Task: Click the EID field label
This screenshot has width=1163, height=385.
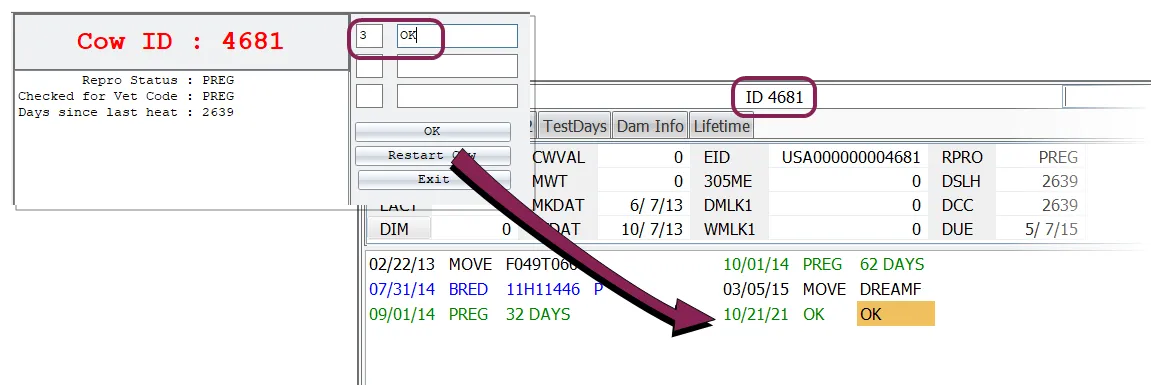Action: (716, 157)
